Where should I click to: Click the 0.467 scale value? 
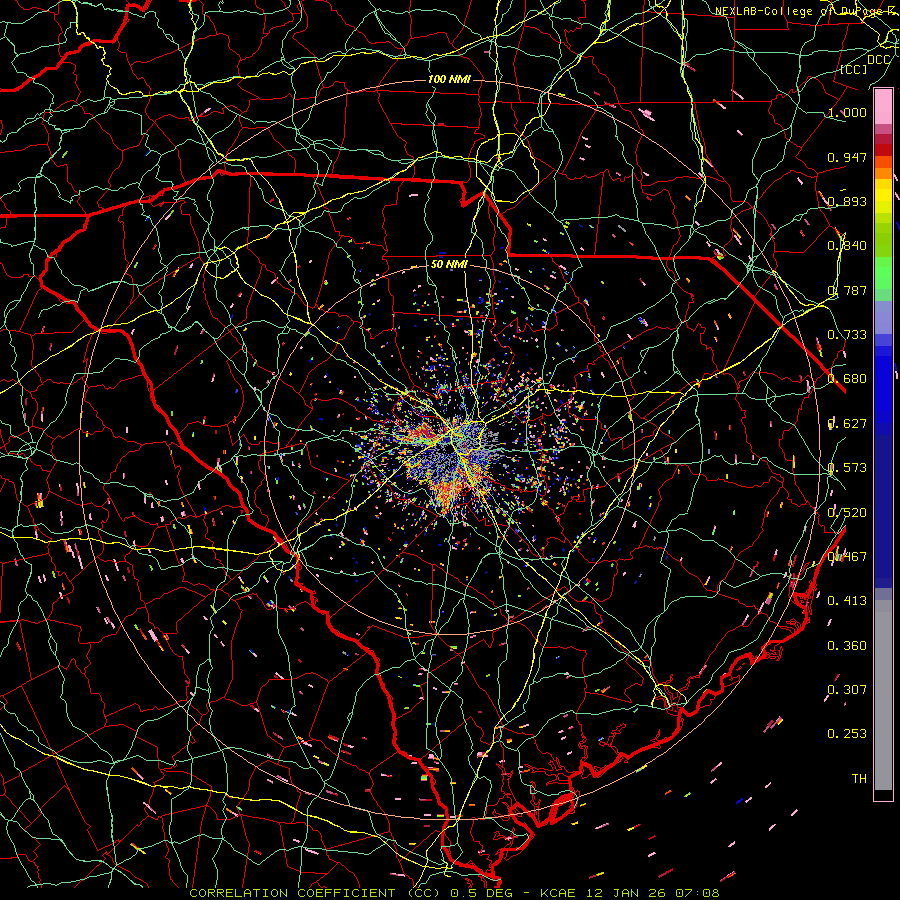[847, 557]
